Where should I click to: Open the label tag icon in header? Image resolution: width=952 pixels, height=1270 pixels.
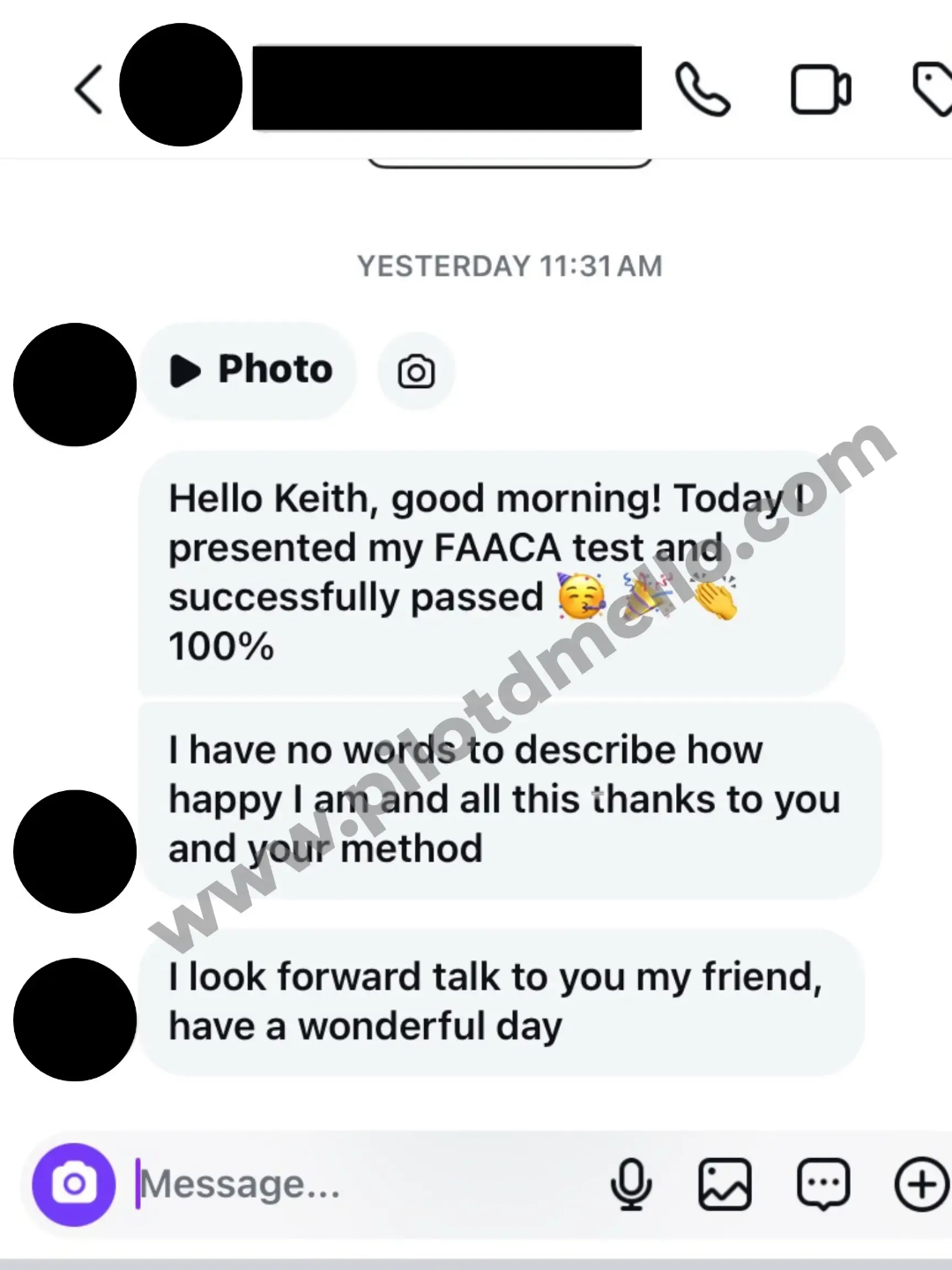coord(932,88)
